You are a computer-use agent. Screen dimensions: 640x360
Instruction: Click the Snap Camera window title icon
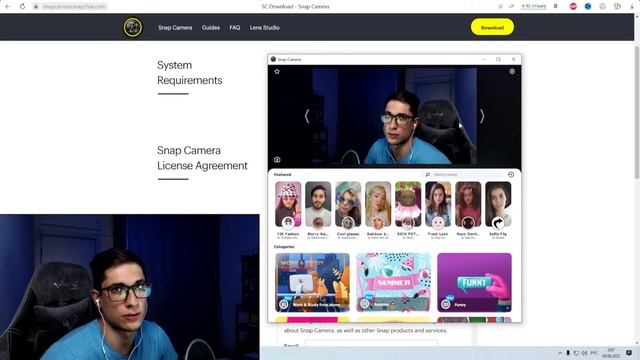273,59
